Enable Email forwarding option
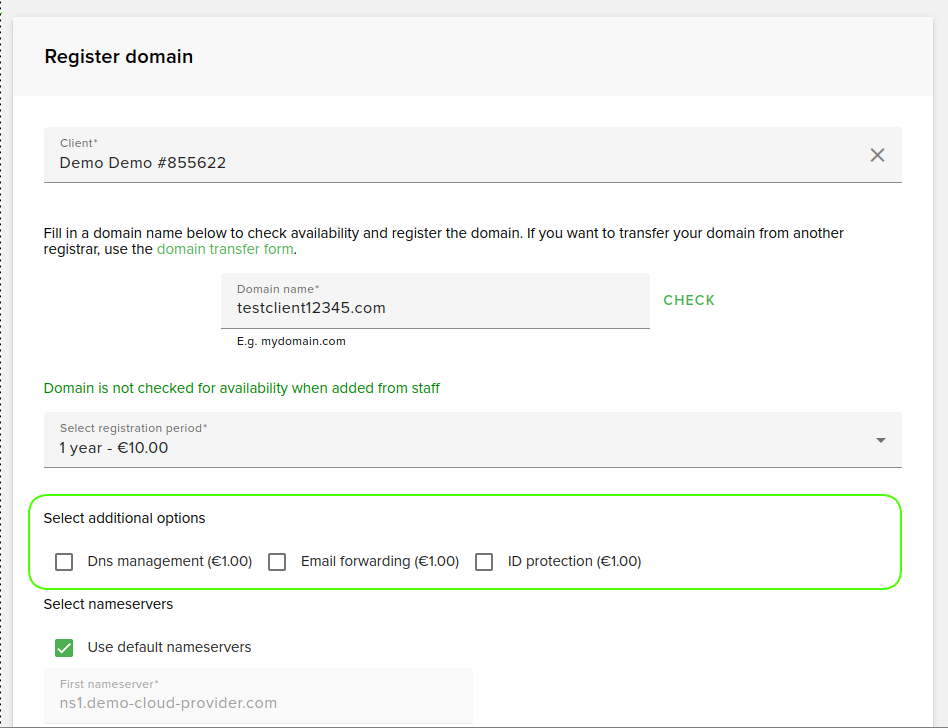 (277, 561)
